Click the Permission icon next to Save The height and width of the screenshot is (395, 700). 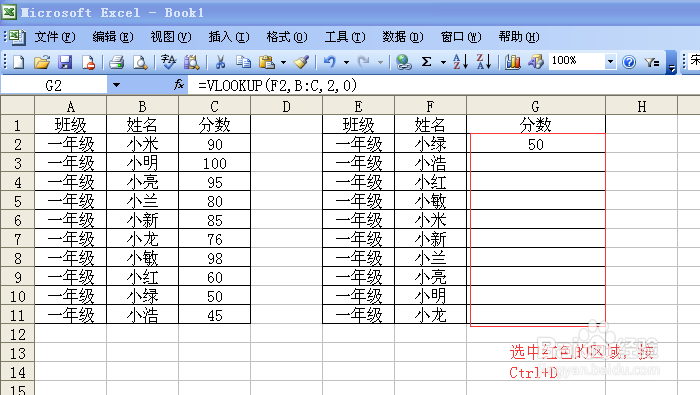coord(88,62)
